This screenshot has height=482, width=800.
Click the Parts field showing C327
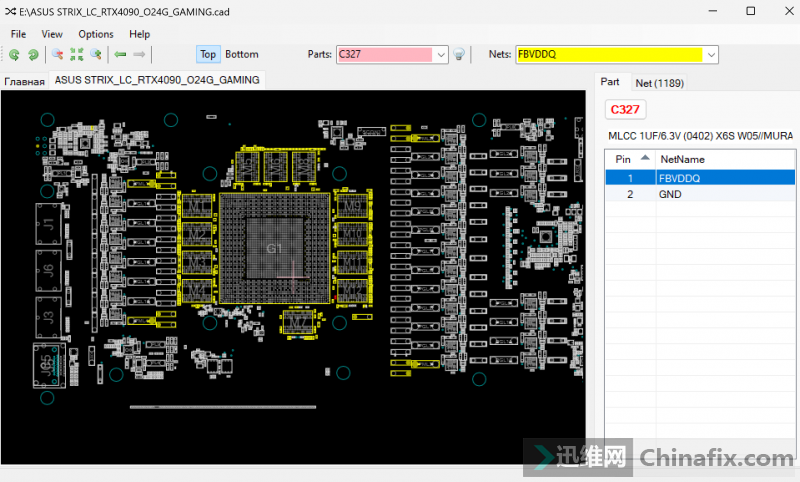[x=385, y=55]
